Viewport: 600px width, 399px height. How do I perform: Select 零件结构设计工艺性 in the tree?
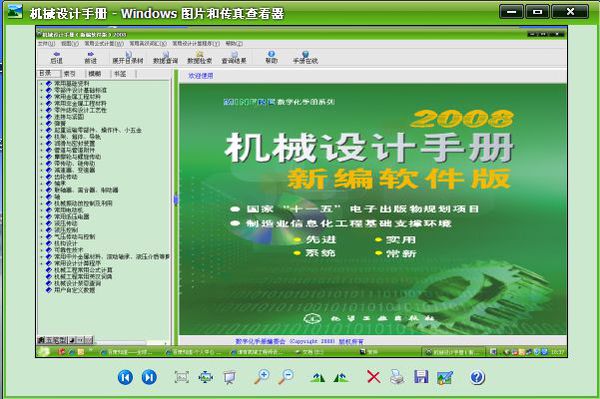[x=80, y=110]
